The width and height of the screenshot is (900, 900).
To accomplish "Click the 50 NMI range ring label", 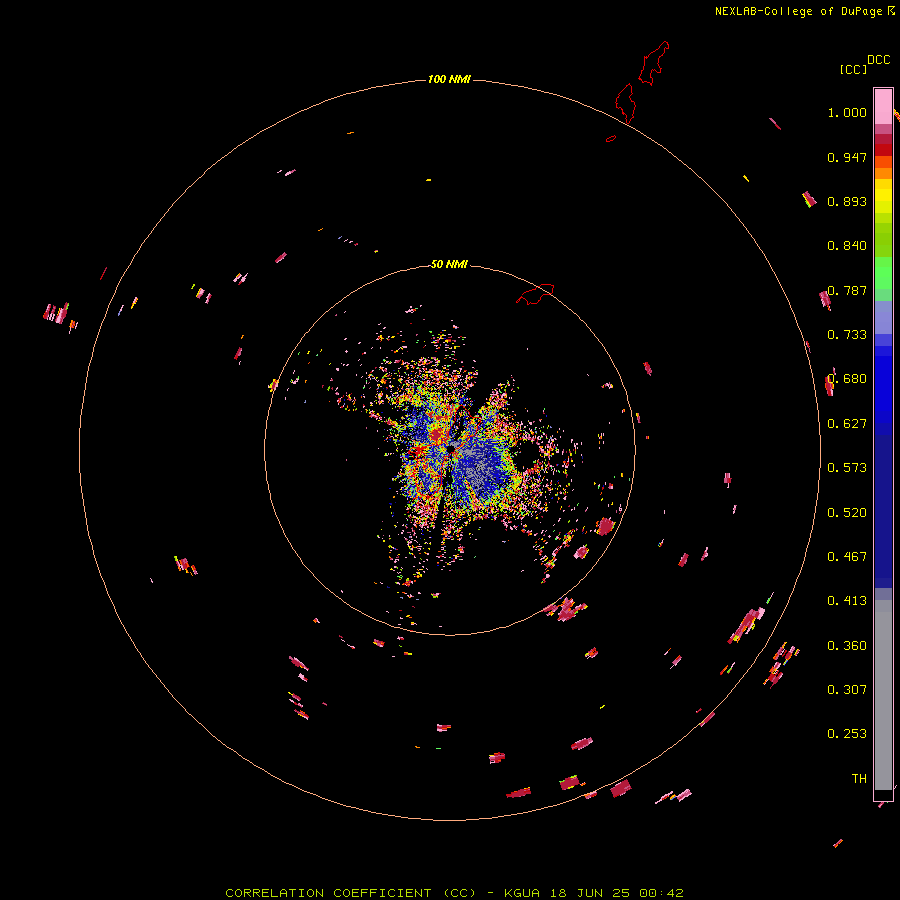I will click(449, 264).
